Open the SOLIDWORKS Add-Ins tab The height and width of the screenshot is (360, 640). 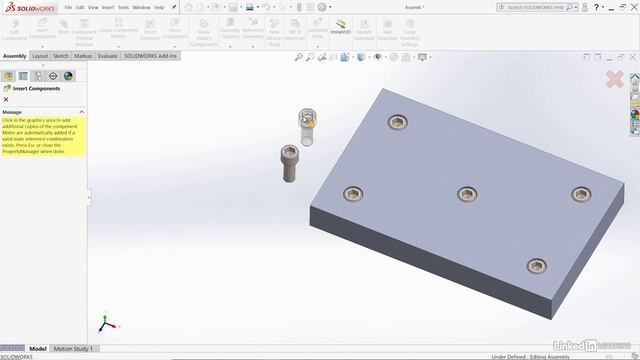coord(151,56)
